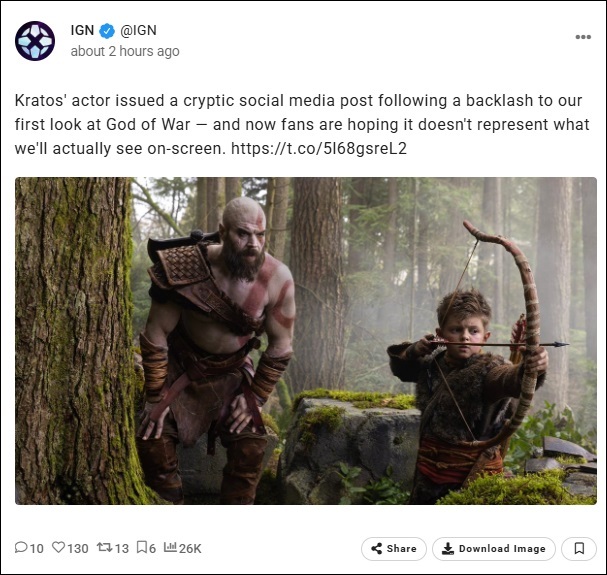607x575 pixels.
Task: Click the 26K views count
Action: (x=190, y=548)
